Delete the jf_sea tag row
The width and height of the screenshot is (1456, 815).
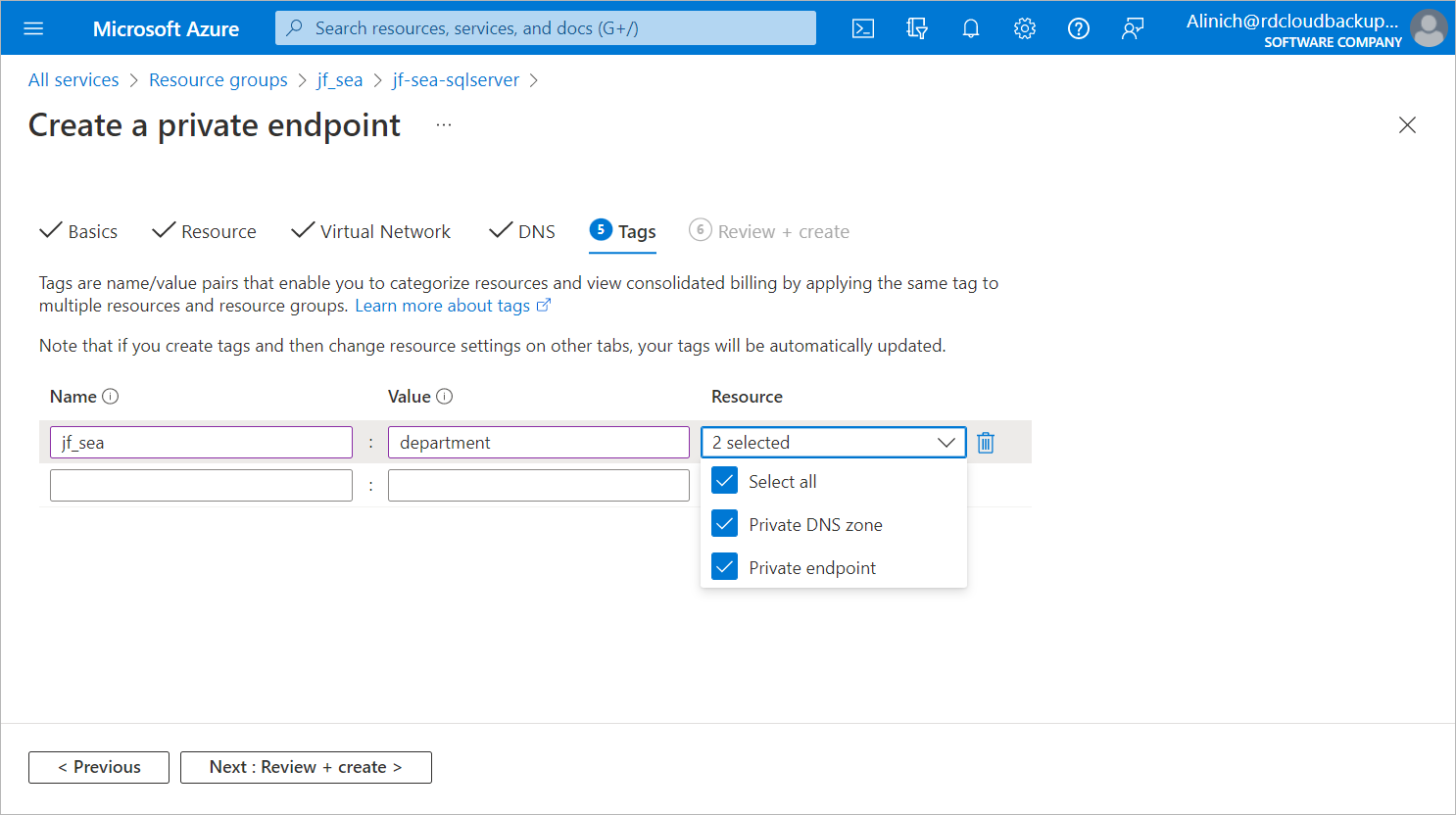coord(986,443)
